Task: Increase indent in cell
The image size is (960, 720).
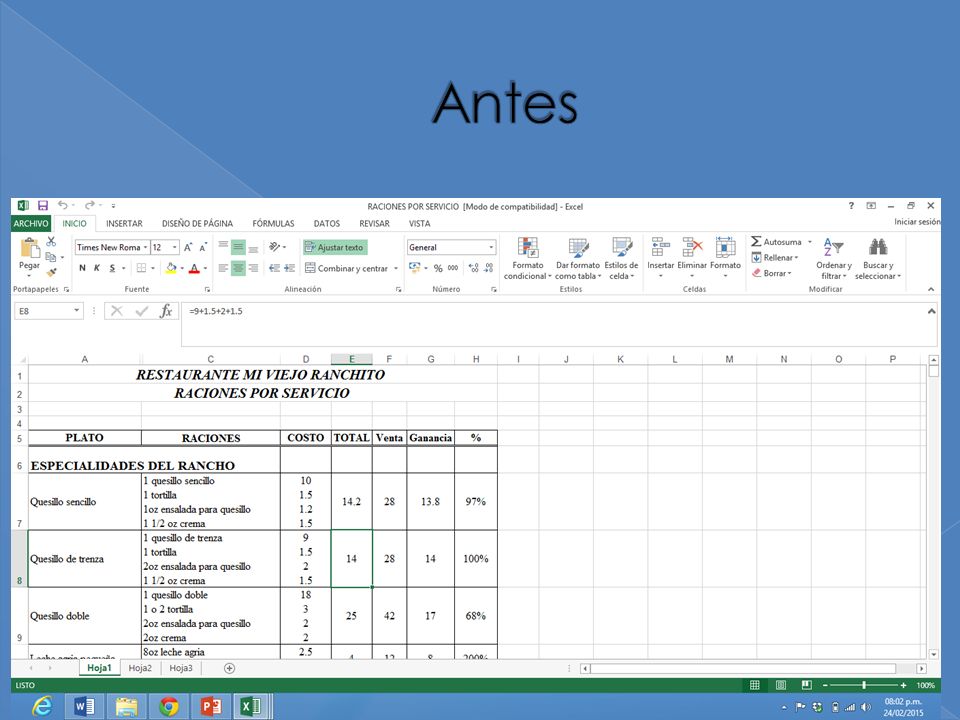Action: point(290,268)
